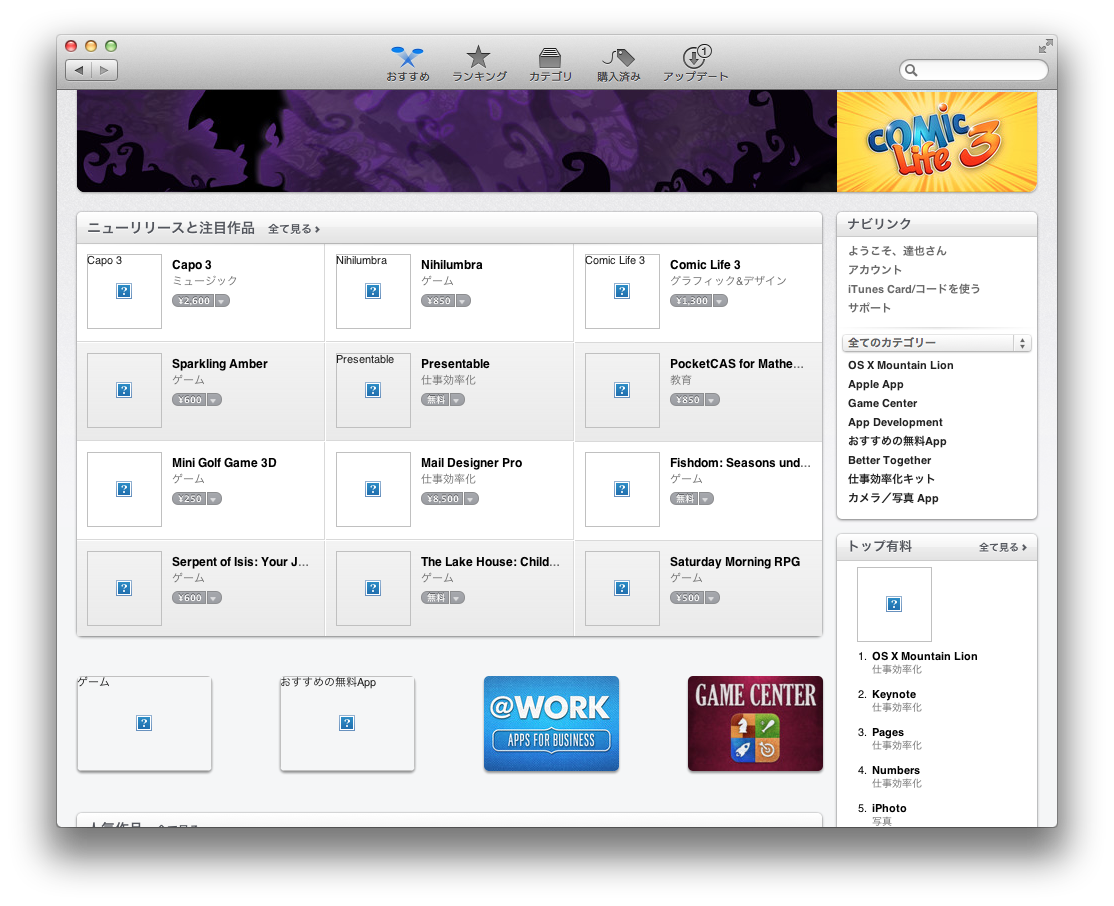1114x906 pixels.
Task: Click the back navigation arrow
Action: point(78,70)
